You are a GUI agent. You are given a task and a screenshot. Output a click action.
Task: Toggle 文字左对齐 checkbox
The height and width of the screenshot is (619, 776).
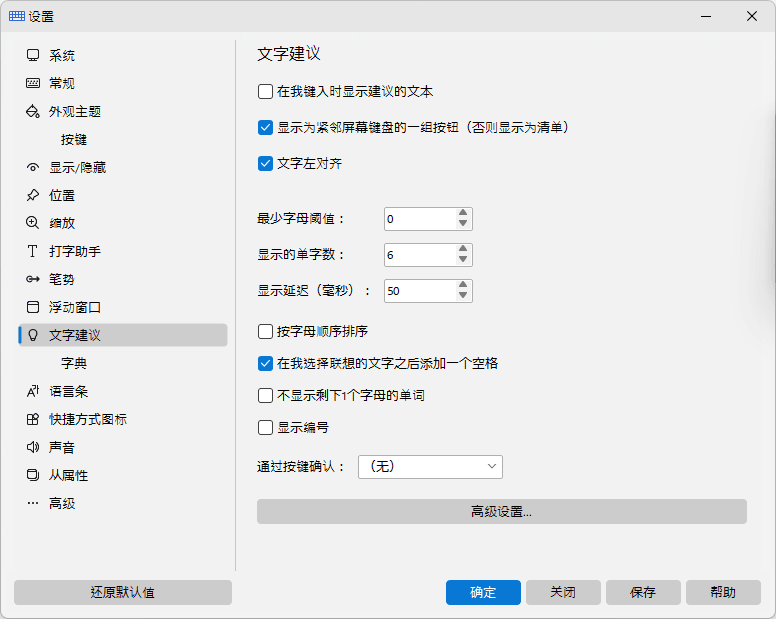[x=265, y=163]
